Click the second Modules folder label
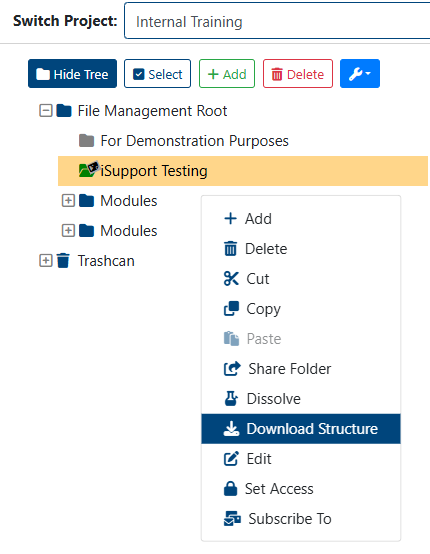430x554 pixels. [x=129, y=231]
